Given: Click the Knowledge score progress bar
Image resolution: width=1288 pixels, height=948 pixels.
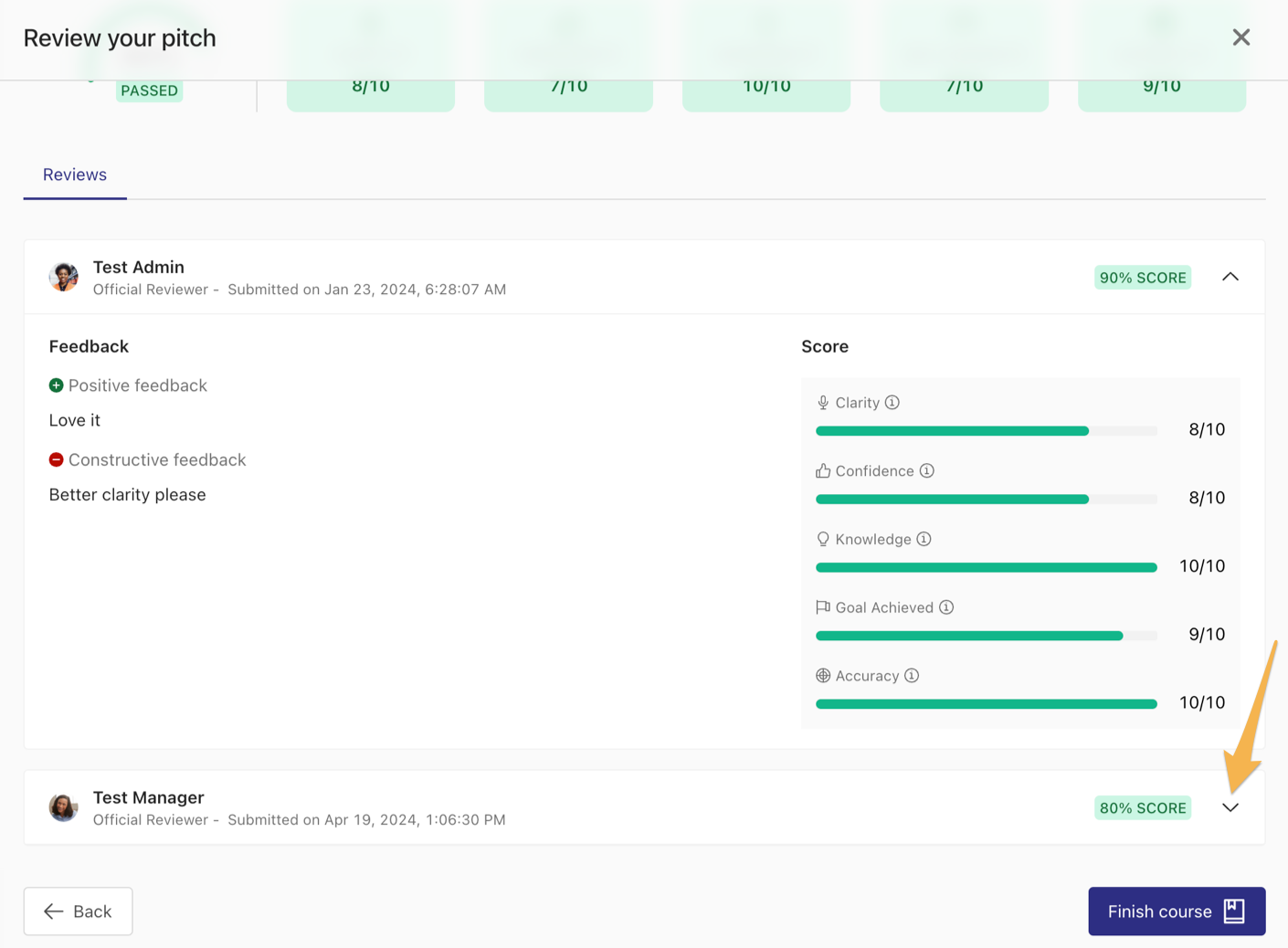Looking at the screenshot, I should click(x=987, y=567).
